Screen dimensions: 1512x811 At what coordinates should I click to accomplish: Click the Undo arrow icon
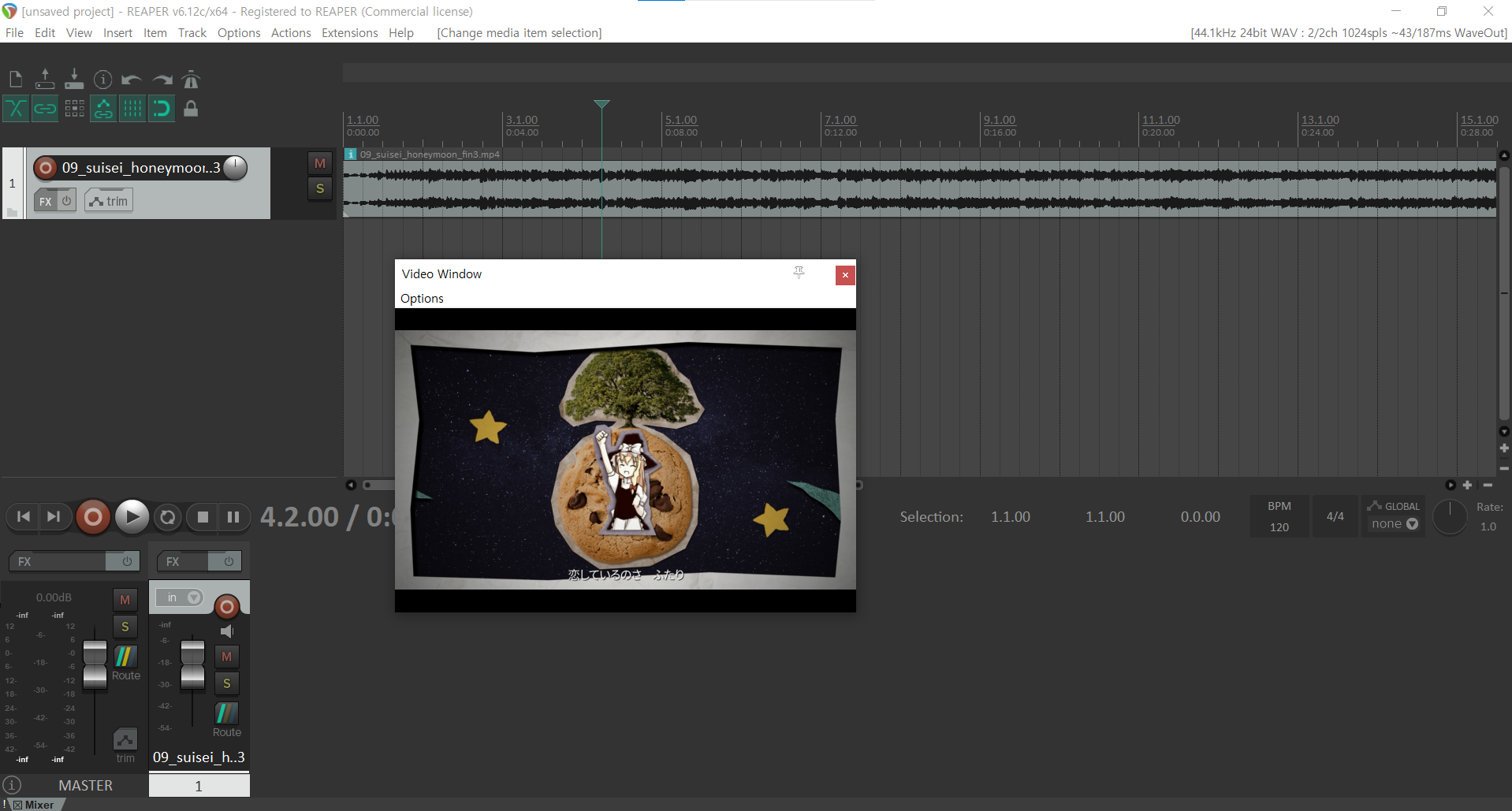pos(132,79)
